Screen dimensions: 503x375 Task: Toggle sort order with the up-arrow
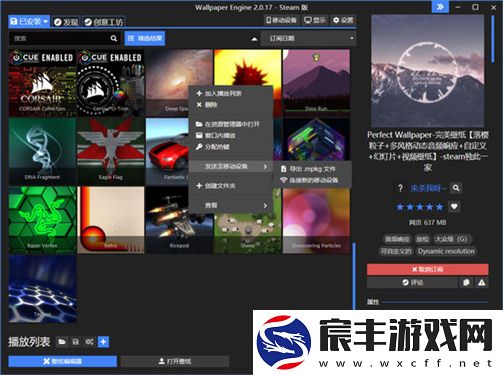(x=254, y=39)
